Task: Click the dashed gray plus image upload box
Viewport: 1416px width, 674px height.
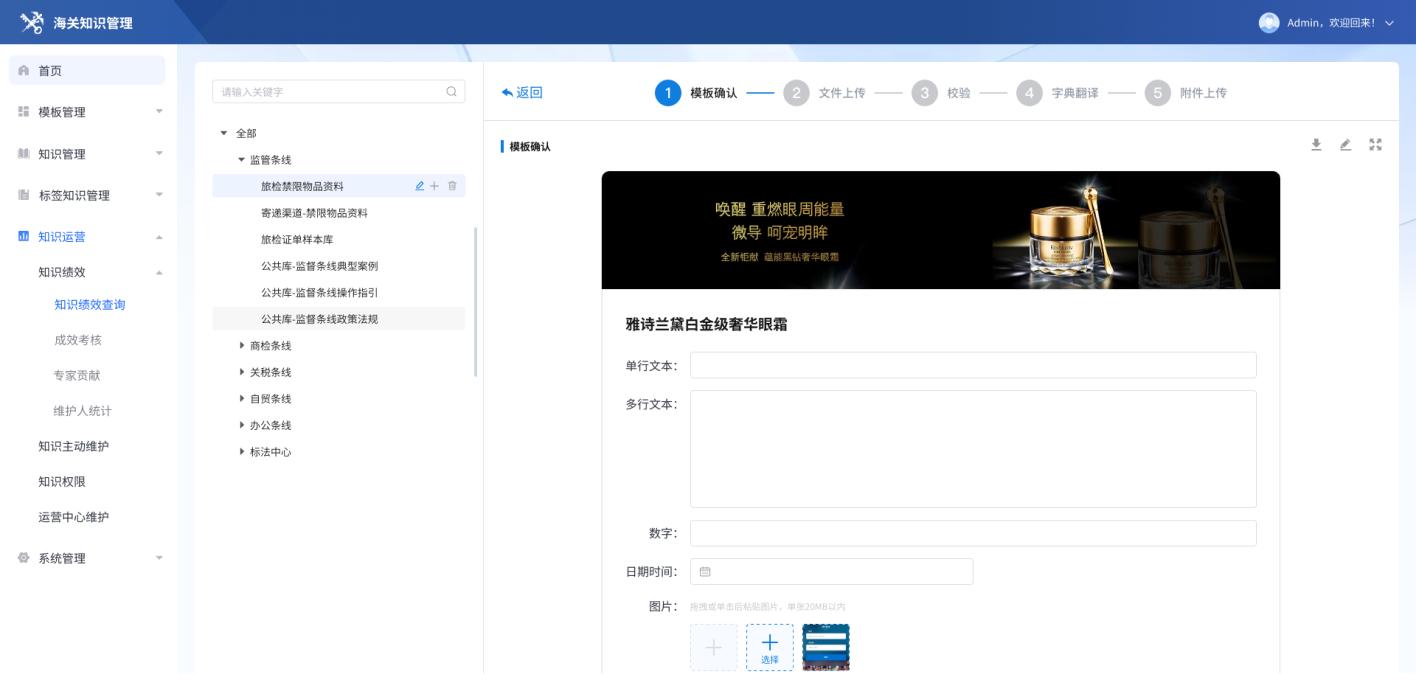Action: pyautogui.click(x=714, y=648)
